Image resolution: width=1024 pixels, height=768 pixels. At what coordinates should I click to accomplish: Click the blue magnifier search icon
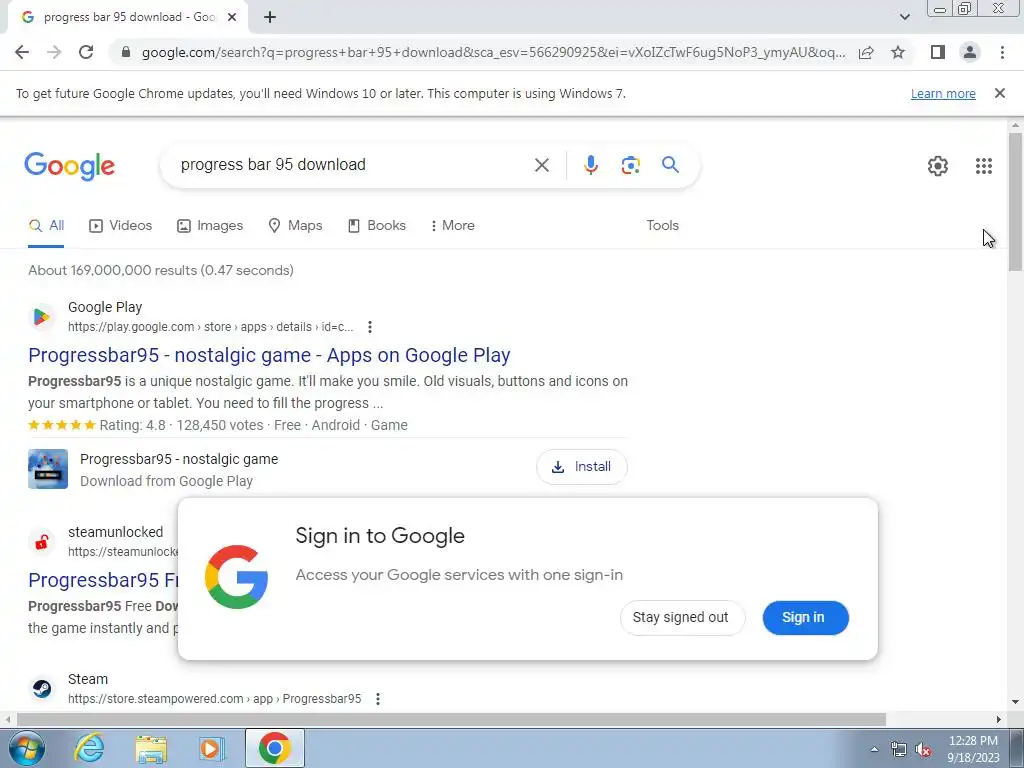670,165
